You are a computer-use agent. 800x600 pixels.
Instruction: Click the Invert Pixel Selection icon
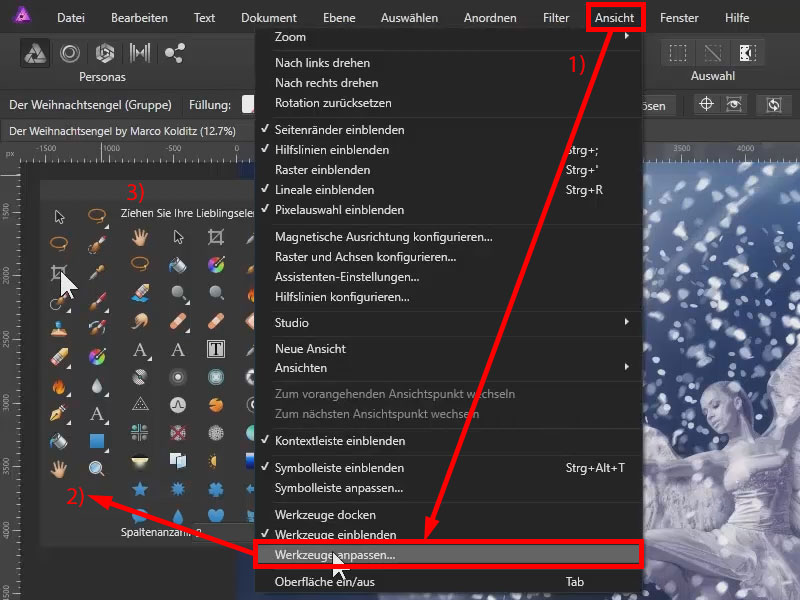tap(747, 53)
